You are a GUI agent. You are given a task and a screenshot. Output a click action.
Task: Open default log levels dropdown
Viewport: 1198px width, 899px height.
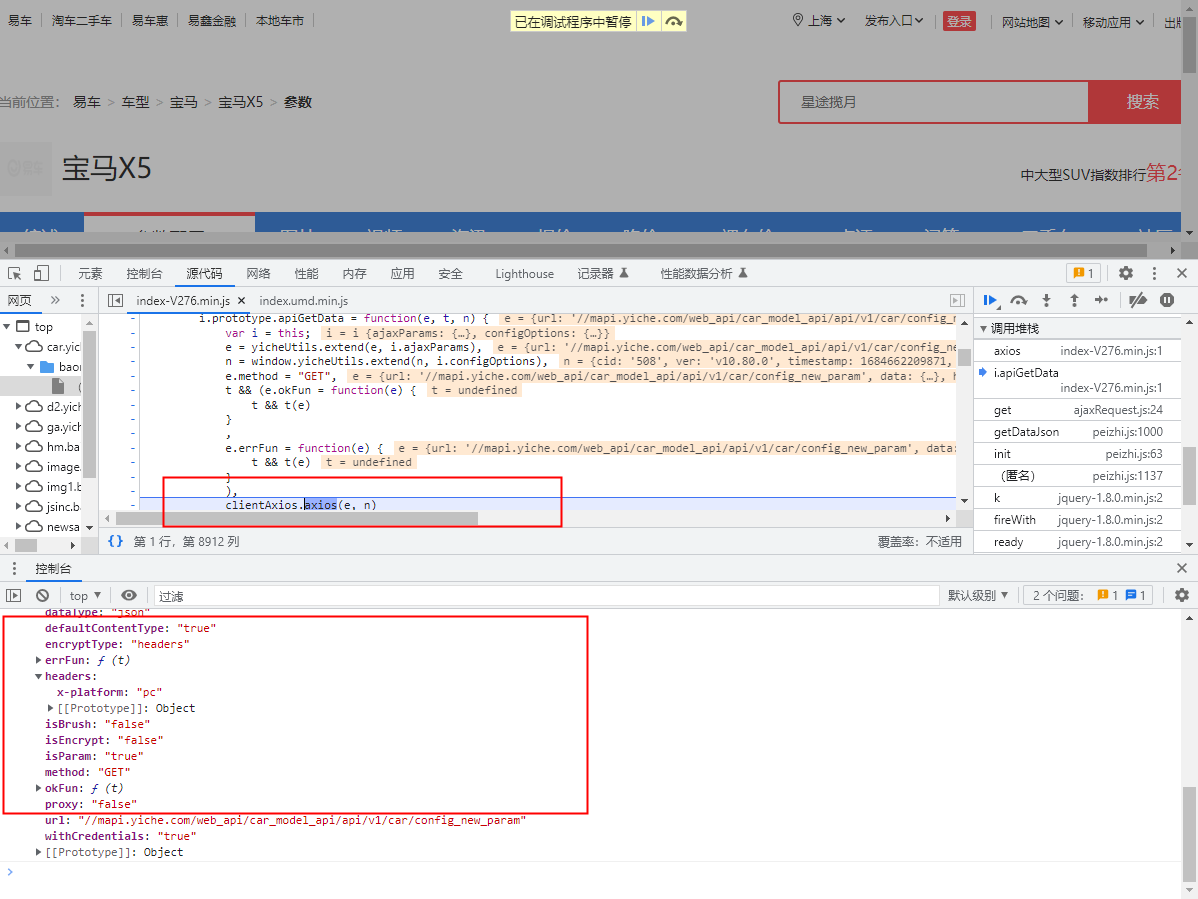tap(978, 596)
